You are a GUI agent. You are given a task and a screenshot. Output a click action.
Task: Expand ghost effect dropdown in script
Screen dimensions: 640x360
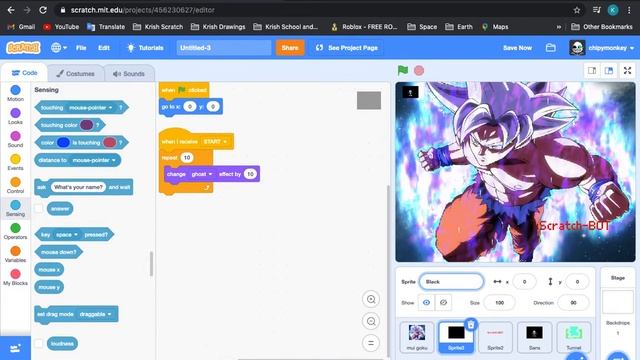tap(210, 174)
